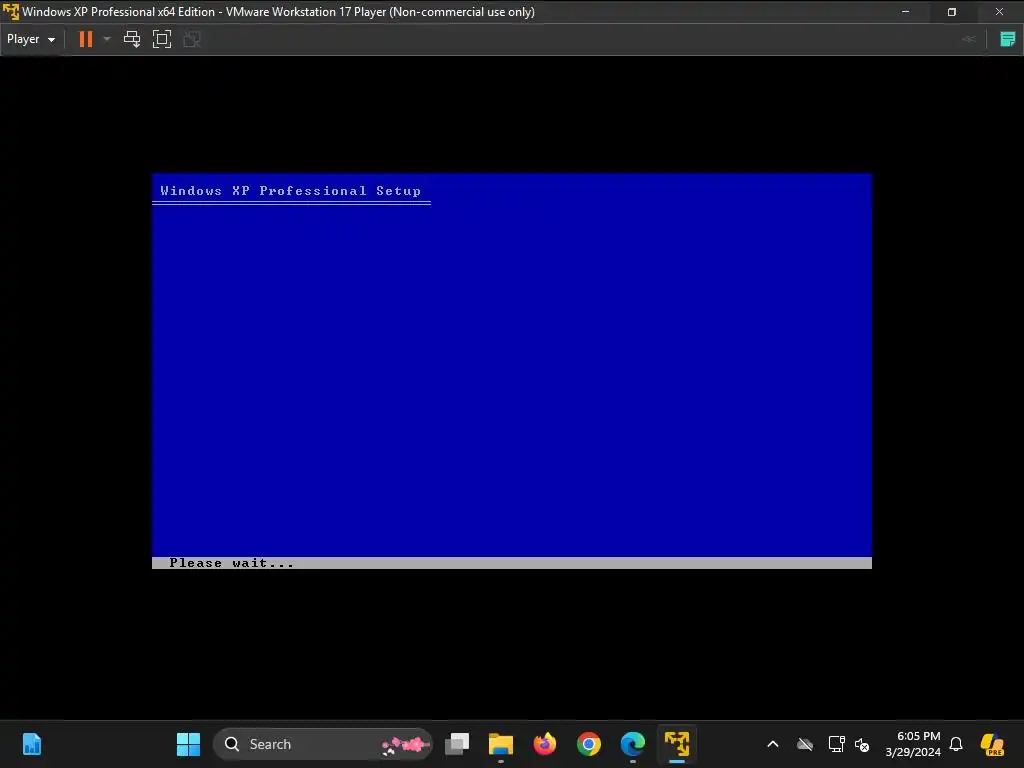The width and height of the screenshot is (1024, 768).
Task: Click the muted volume tray icon
Action: coord(862,744)
